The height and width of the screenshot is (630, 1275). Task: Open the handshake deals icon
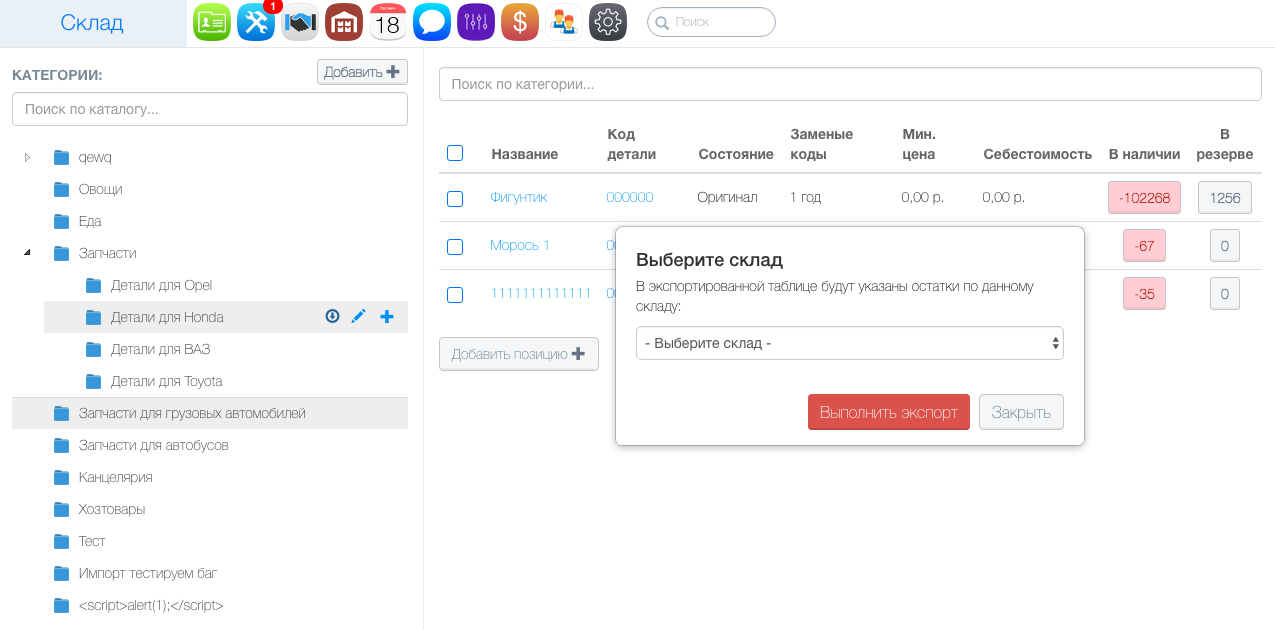299,22
